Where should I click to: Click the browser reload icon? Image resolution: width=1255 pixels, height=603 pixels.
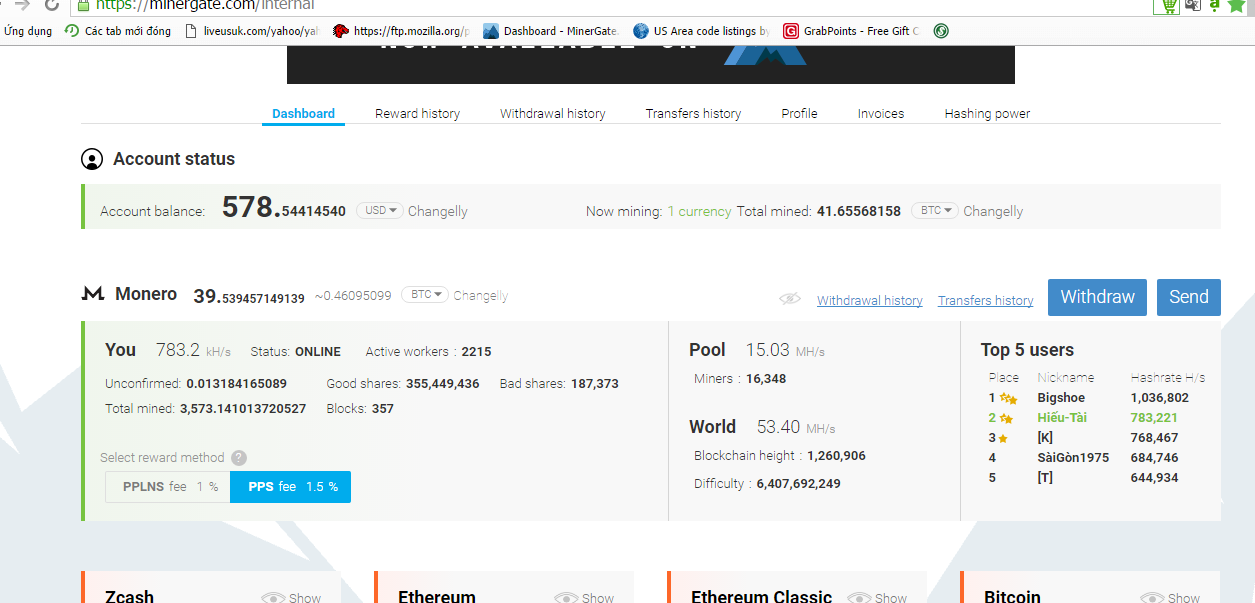tap(51, 5)
